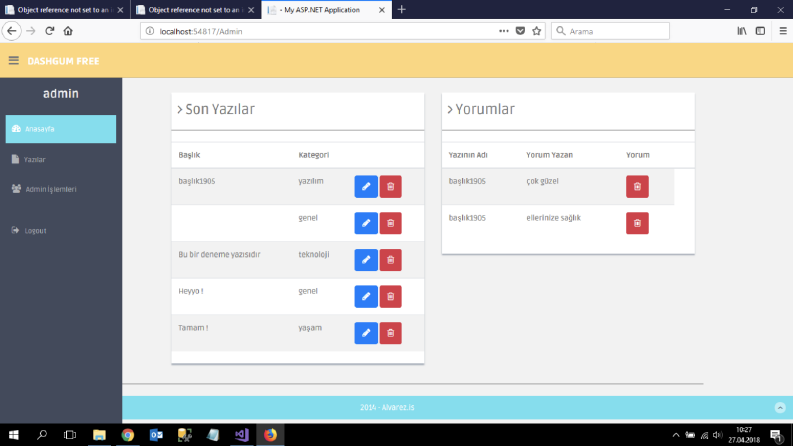The width and height of the screenshot is (793, 446).
Task: Click the 'Son Yazılar' panel heading
Action: (x=220, y=109)
